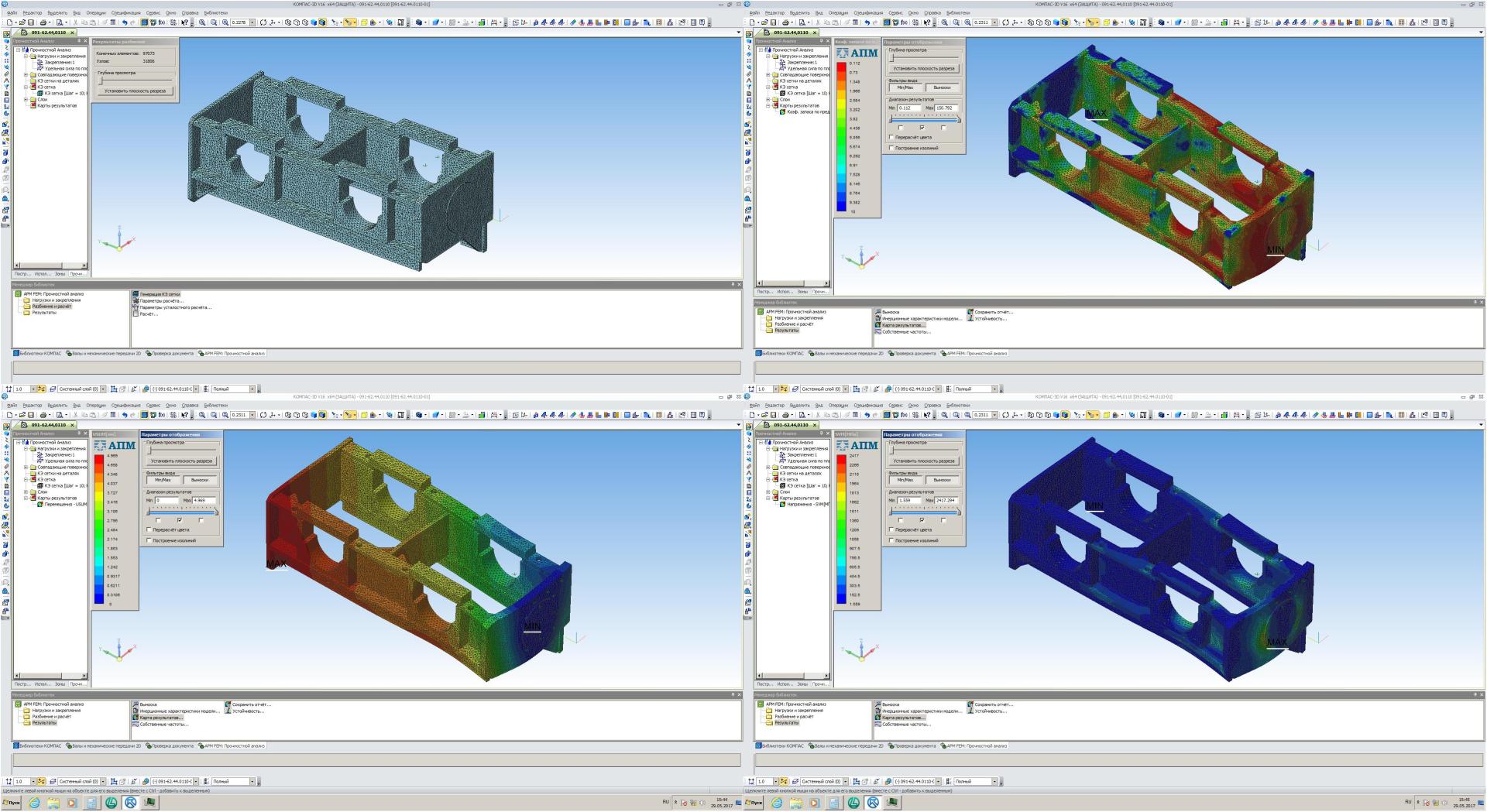The height and width of the screenshot is (812, 1487).
Task: Toggle 'Перерасчёт цвета' in safety factor panel
Action: click(891, 138)
